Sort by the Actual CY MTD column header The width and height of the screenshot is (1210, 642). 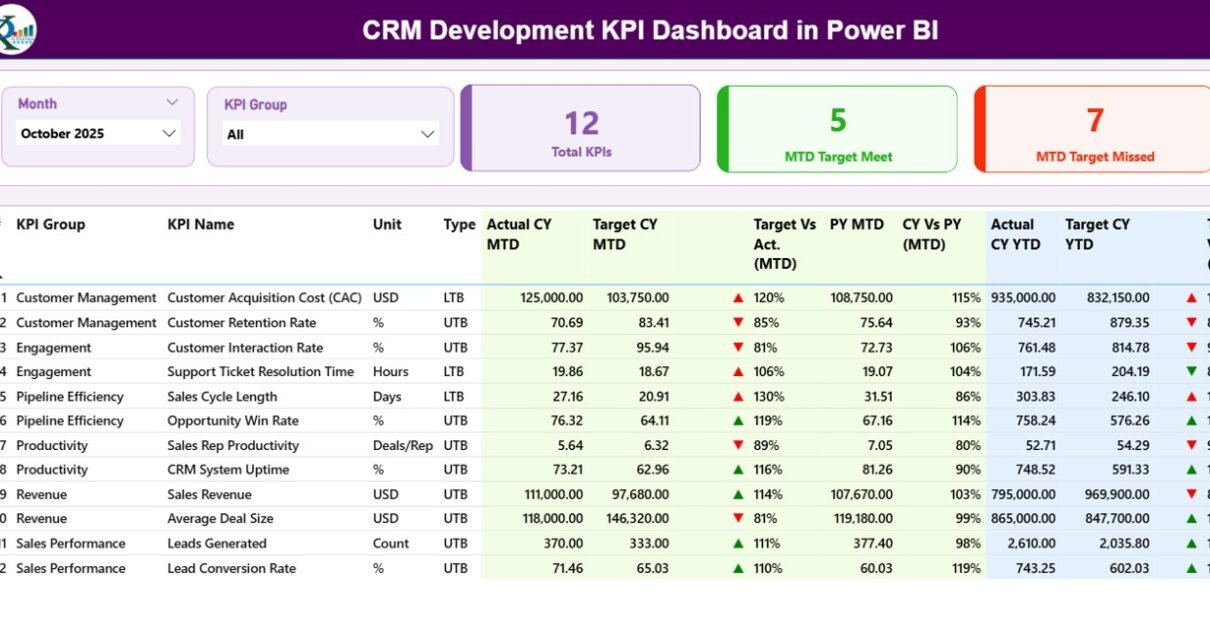(x=519, y=234)
